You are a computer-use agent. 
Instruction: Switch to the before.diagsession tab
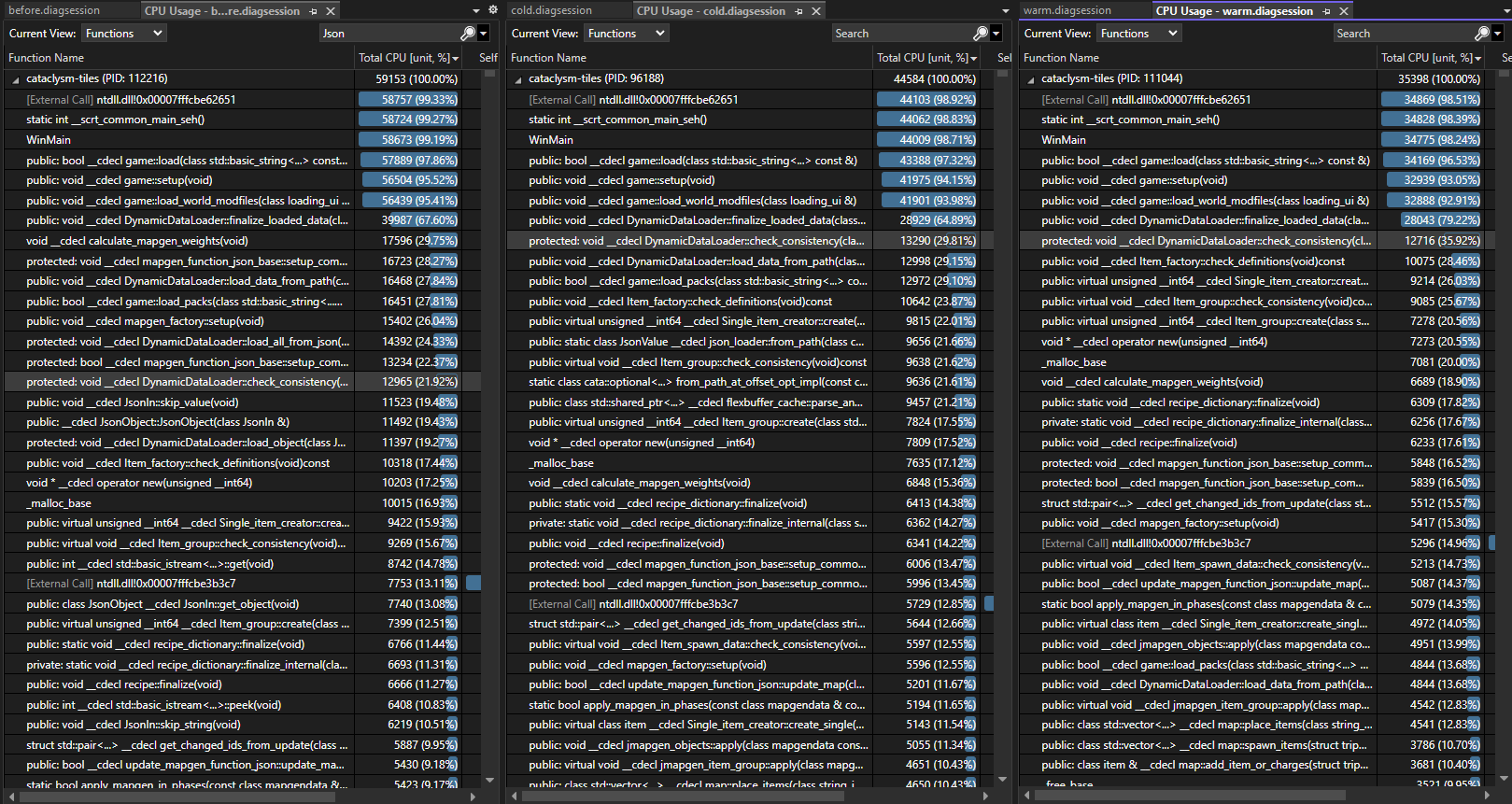tap(54, 10)
